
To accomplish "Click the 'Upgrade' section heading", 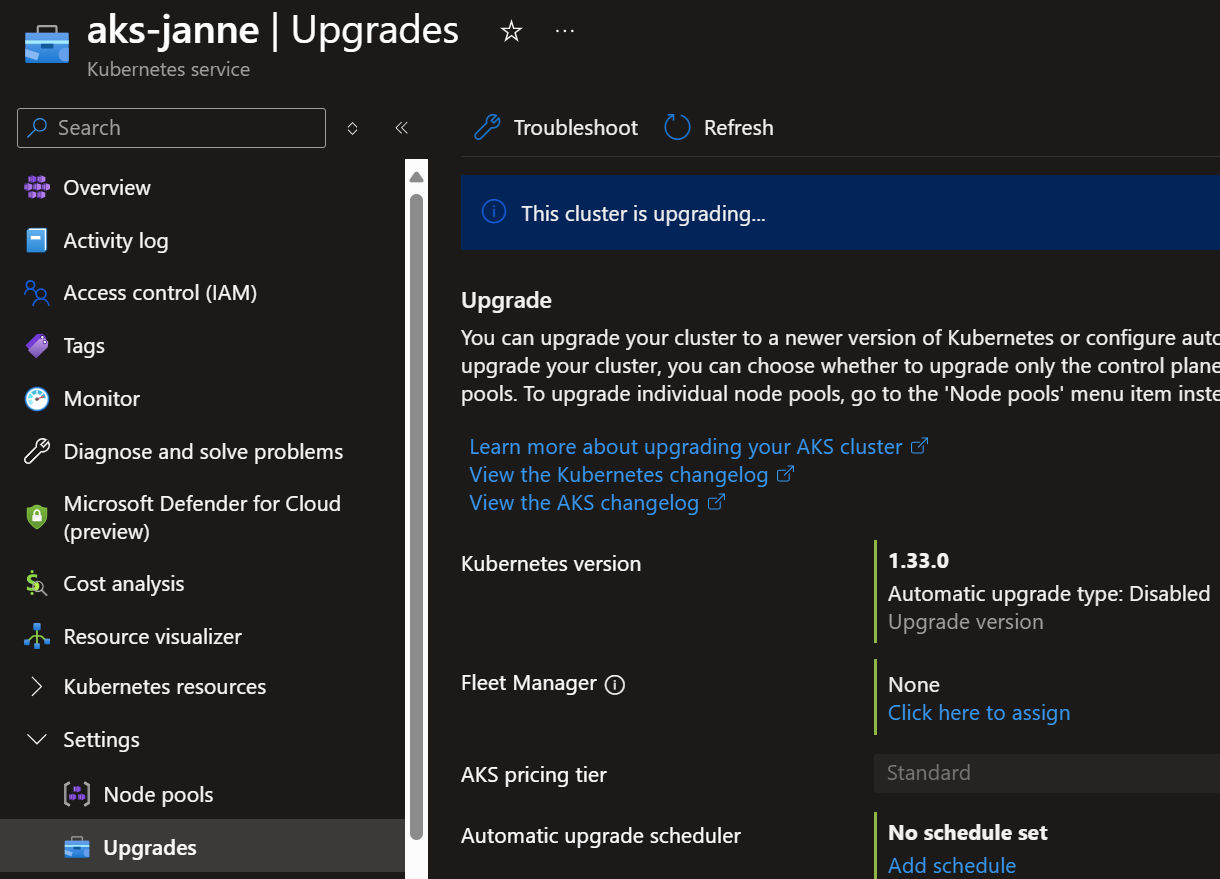I will coord(506,300).
